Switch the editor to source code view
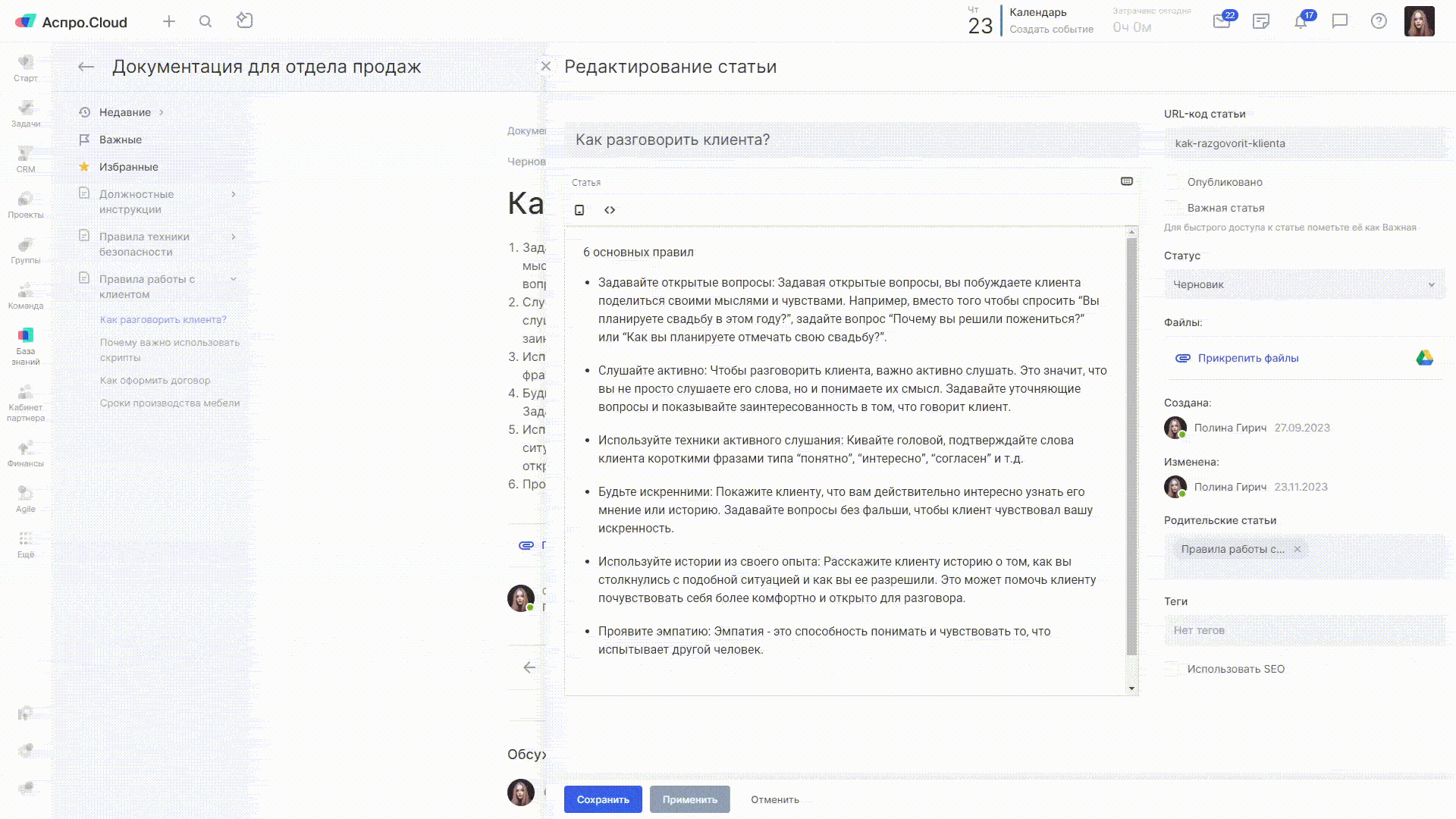The image size is (1456, 819). pos(610,210)
